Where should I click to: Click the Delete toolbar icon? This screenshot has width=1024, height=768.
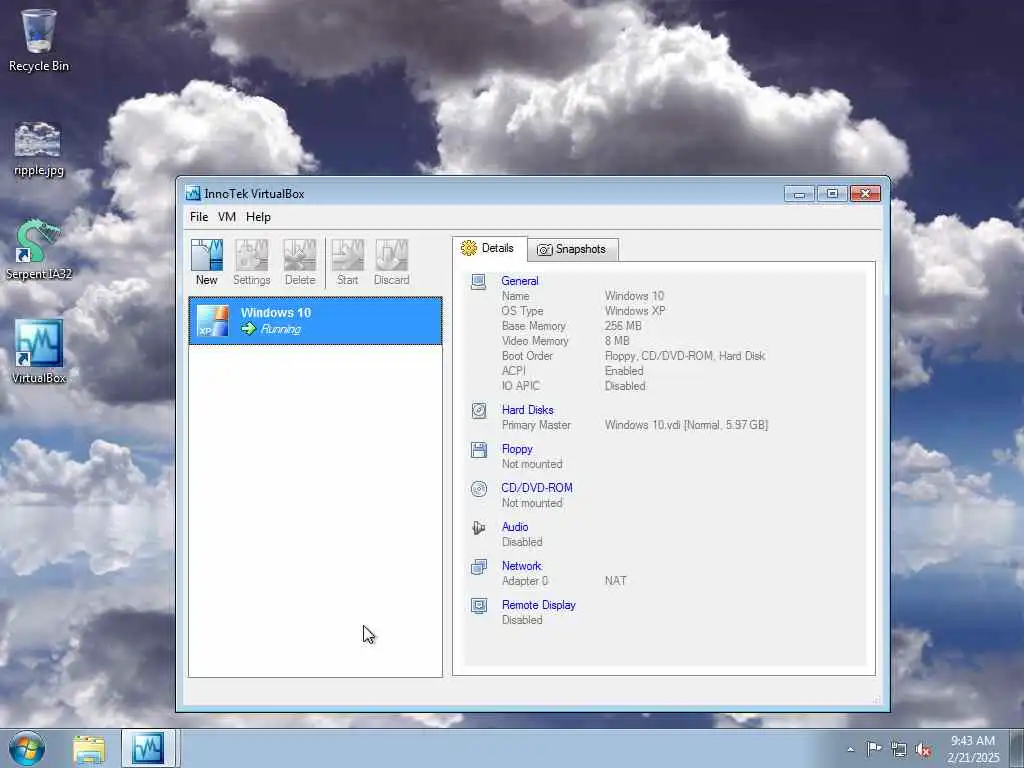tap(300, 255)
